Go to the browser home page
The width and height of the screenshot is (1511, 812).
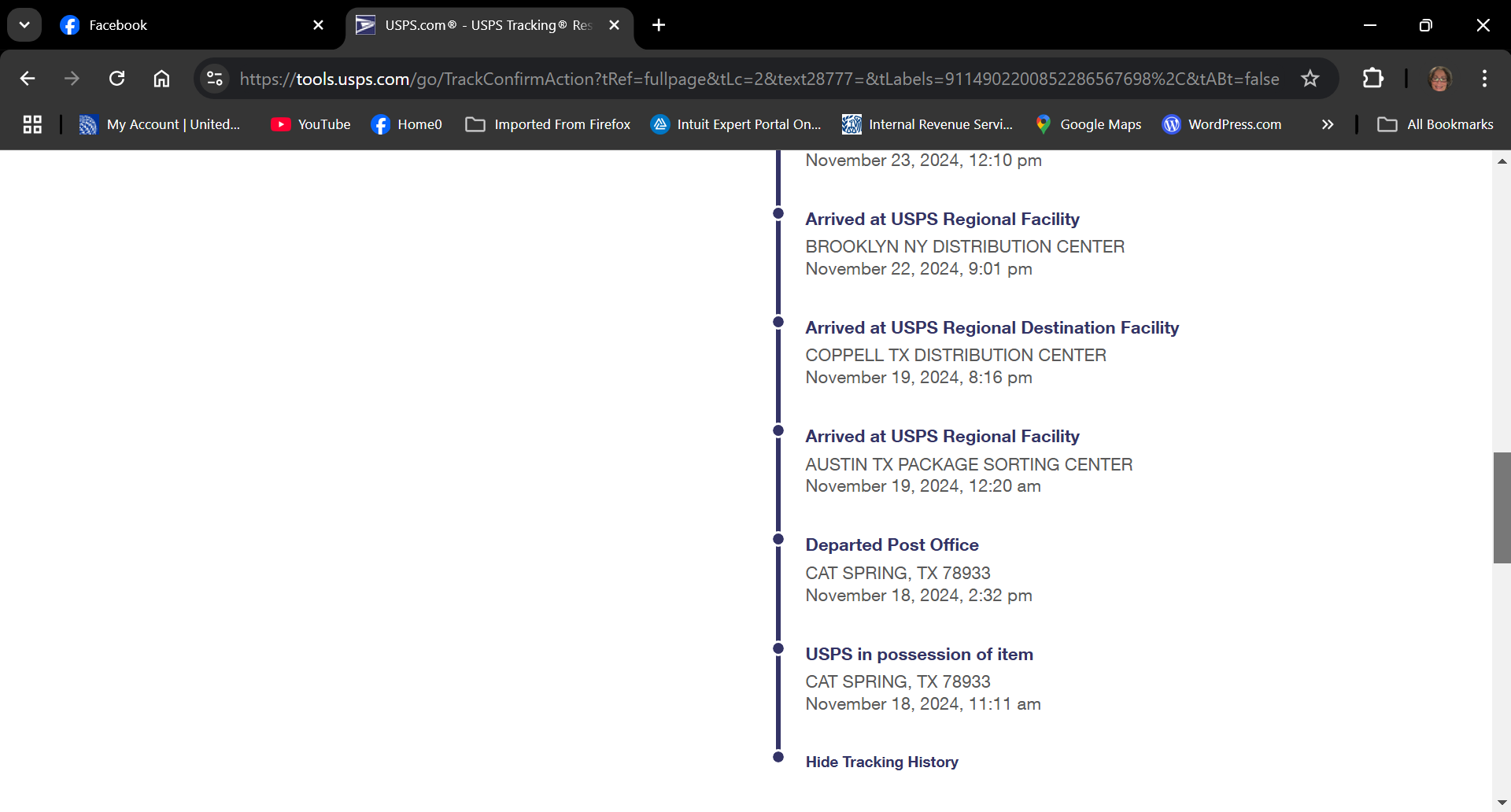[x=161, y=79]
